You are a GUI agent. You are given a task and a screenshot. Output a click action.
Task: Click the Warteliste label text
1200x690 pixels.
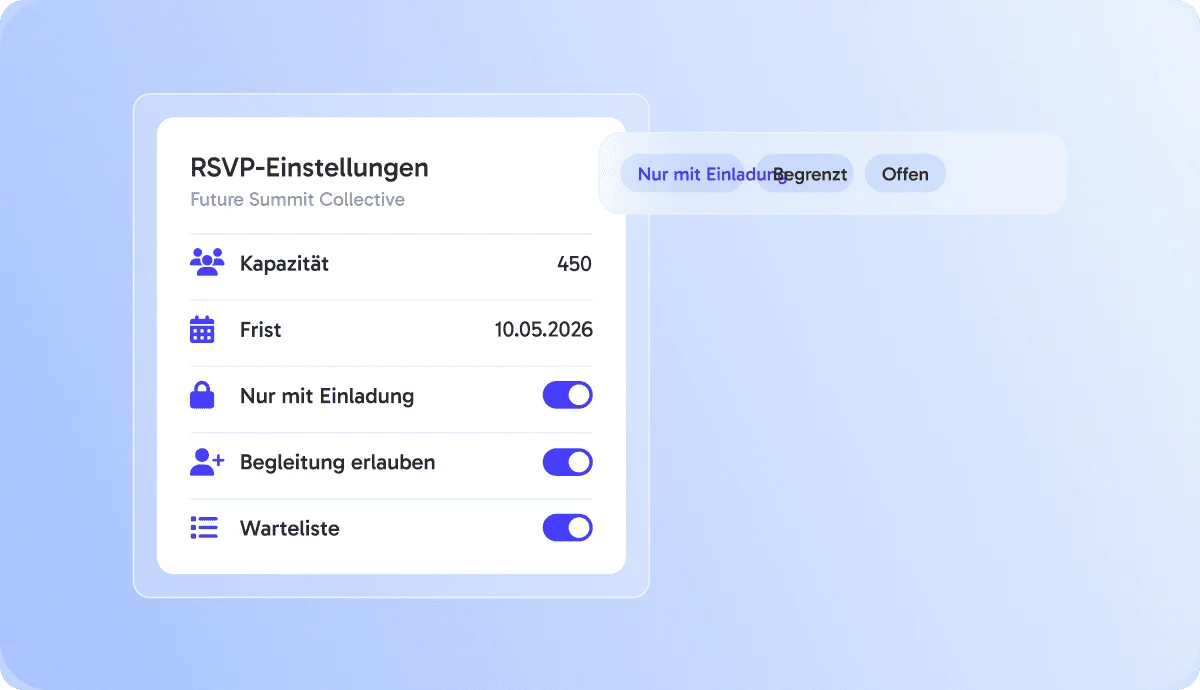(290, 528)
